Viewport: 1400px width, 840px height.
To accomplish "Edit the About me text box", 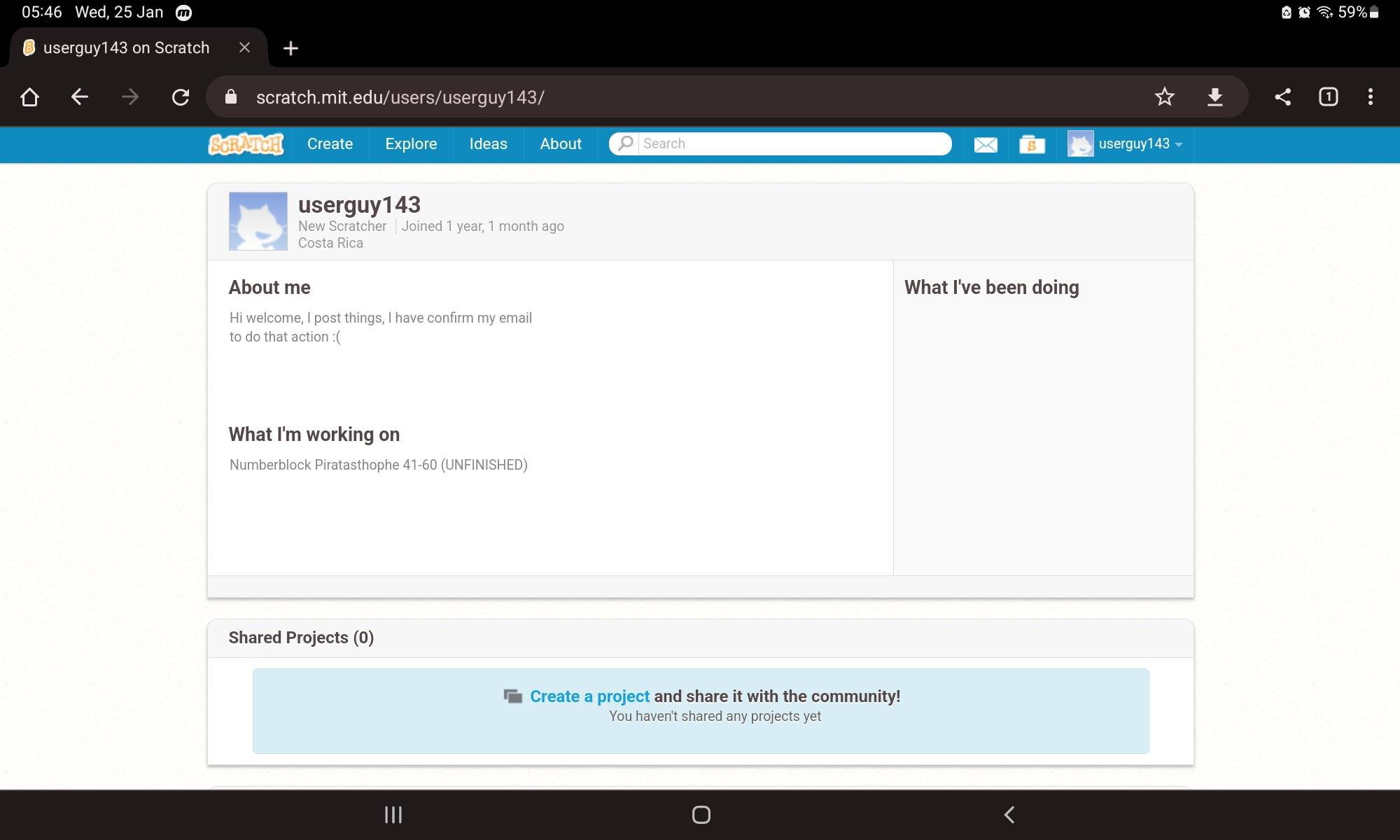I will point(381,328).
